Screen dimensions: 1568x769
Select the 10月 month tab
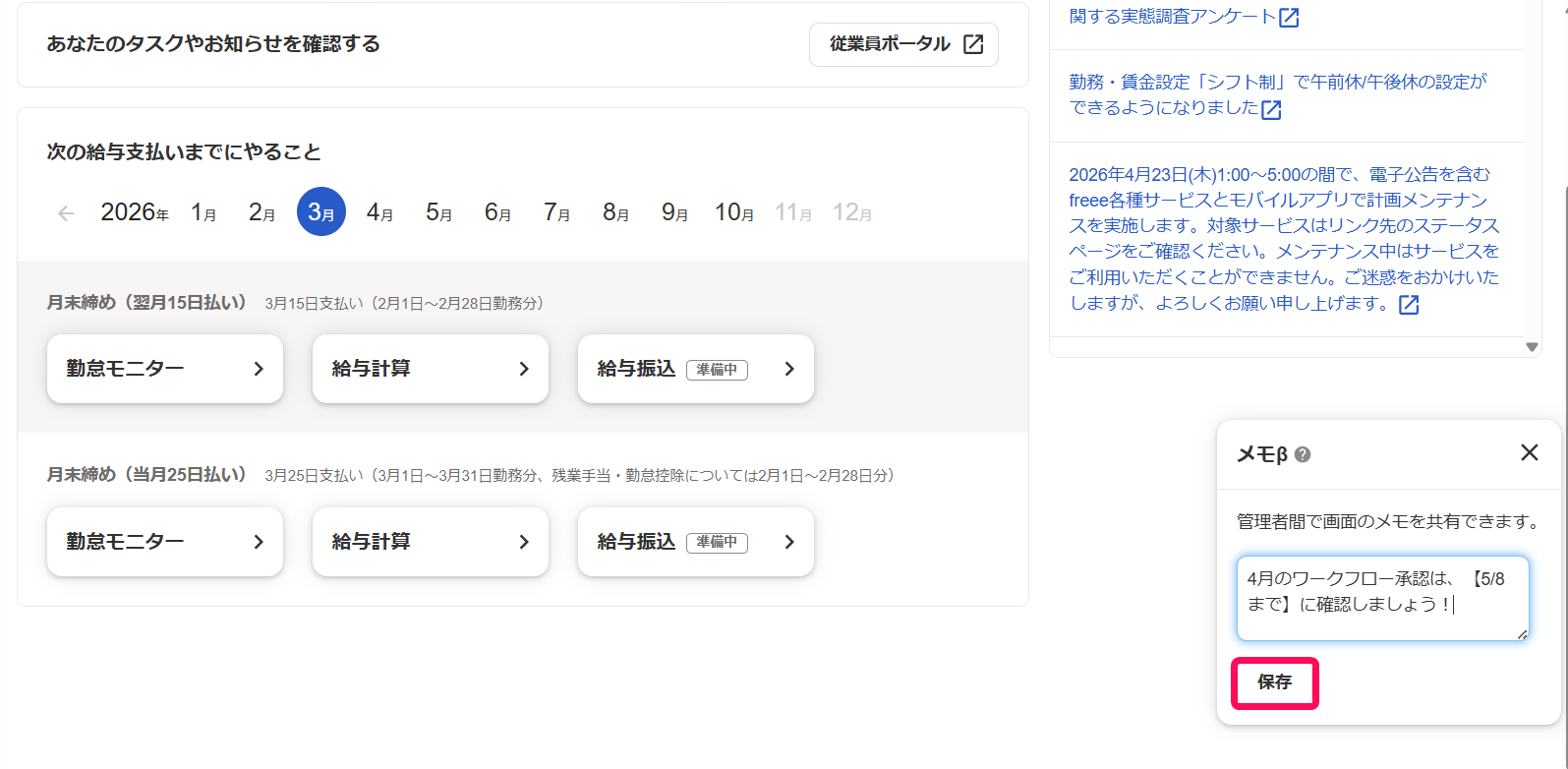pos(734,212)
